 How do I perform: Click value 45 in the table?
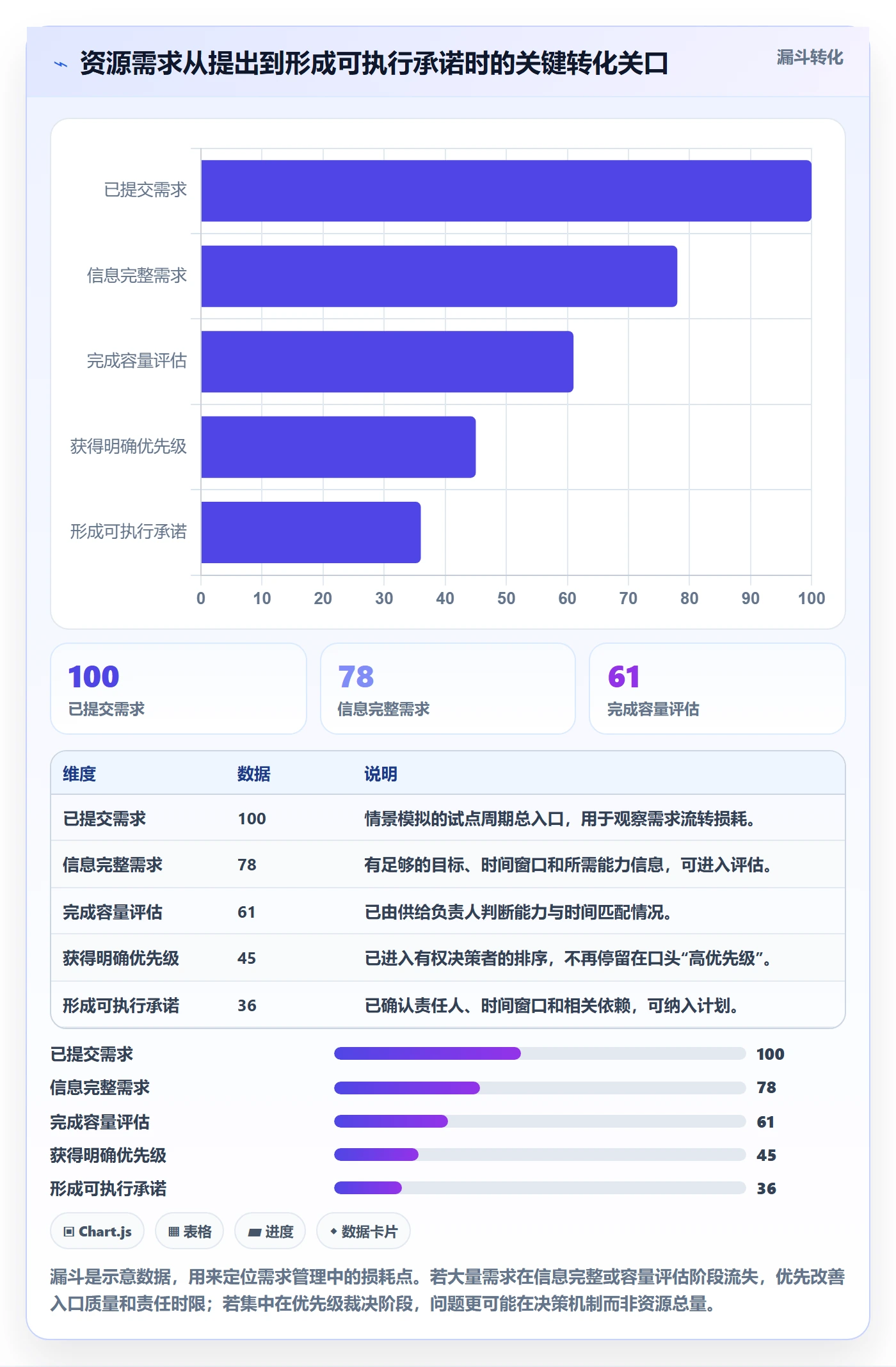[x=247, y=958]
